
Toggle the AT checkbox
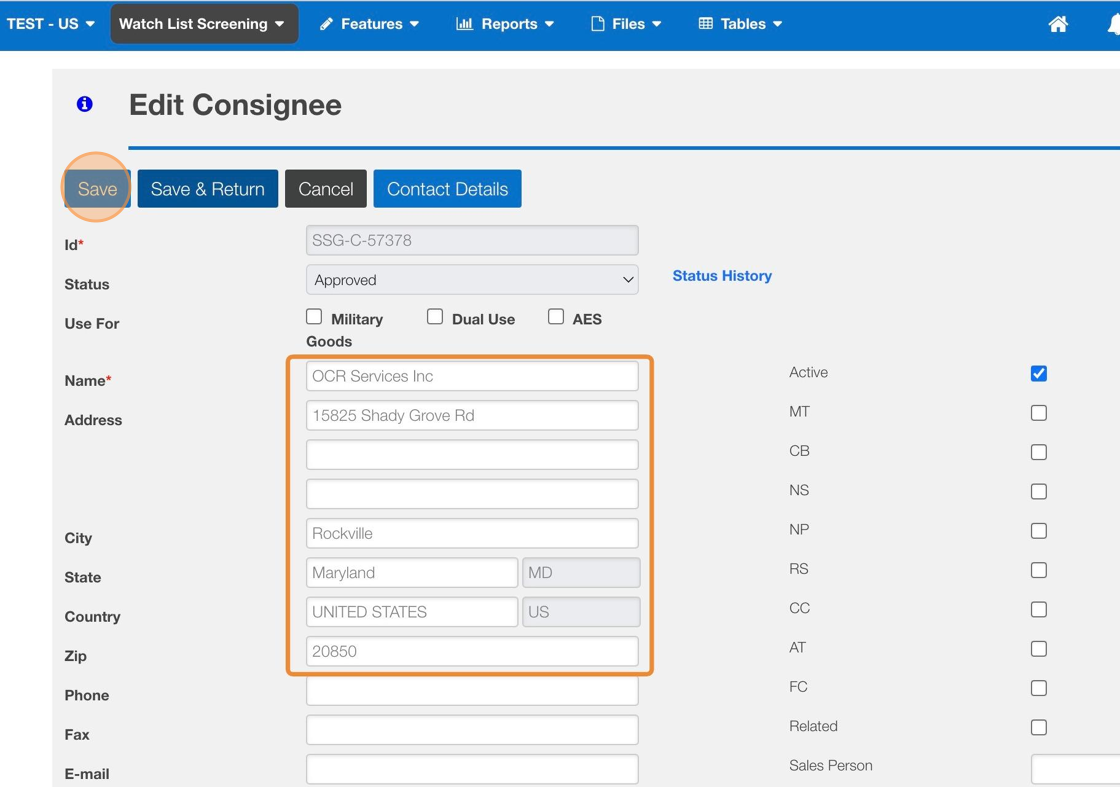click(x=1039, y=648)
